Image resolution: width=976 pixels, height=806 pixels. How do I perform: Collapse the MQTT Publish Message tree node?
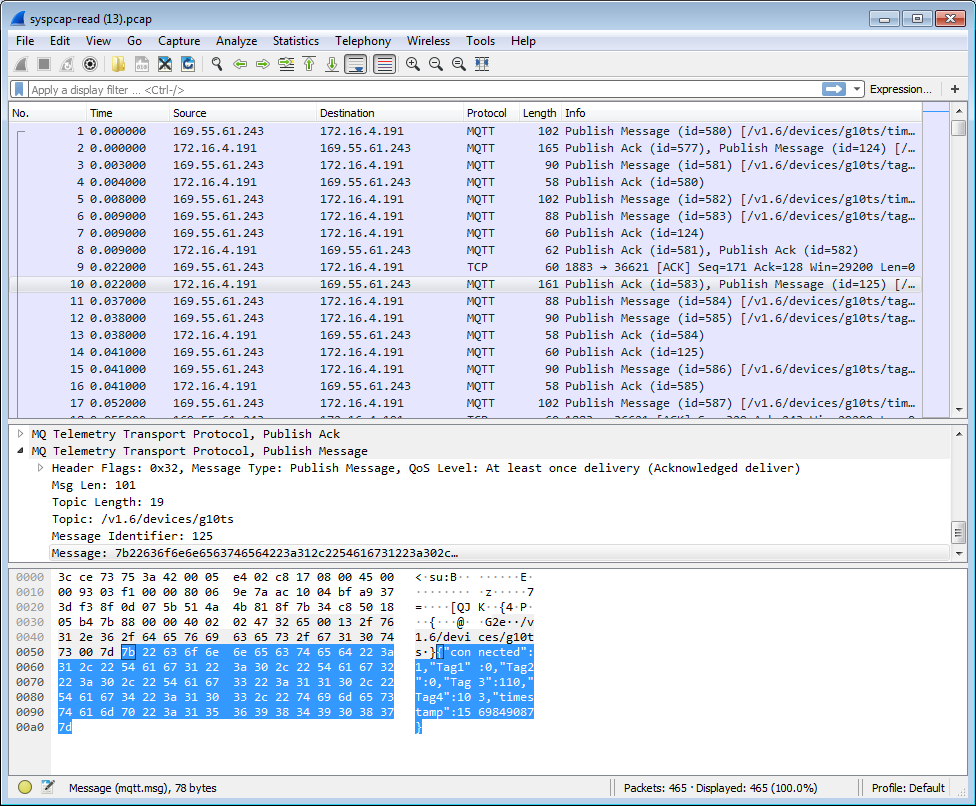coord(21,451)
